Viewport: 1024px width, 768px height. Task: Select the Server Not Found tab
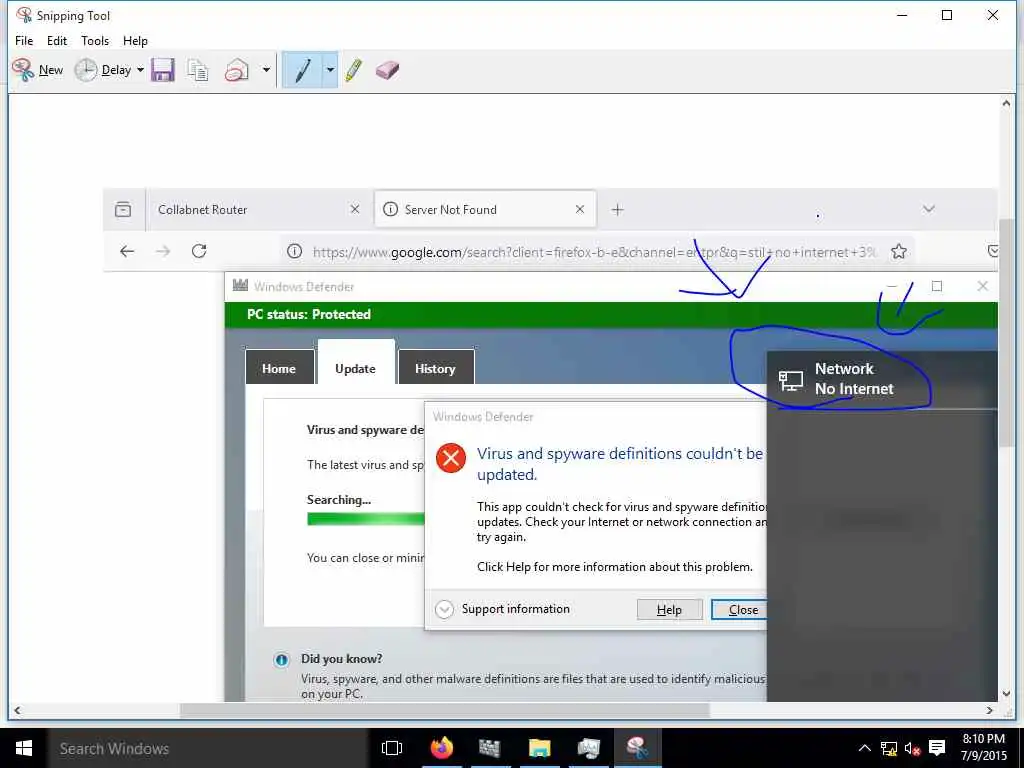coord(485,210)
